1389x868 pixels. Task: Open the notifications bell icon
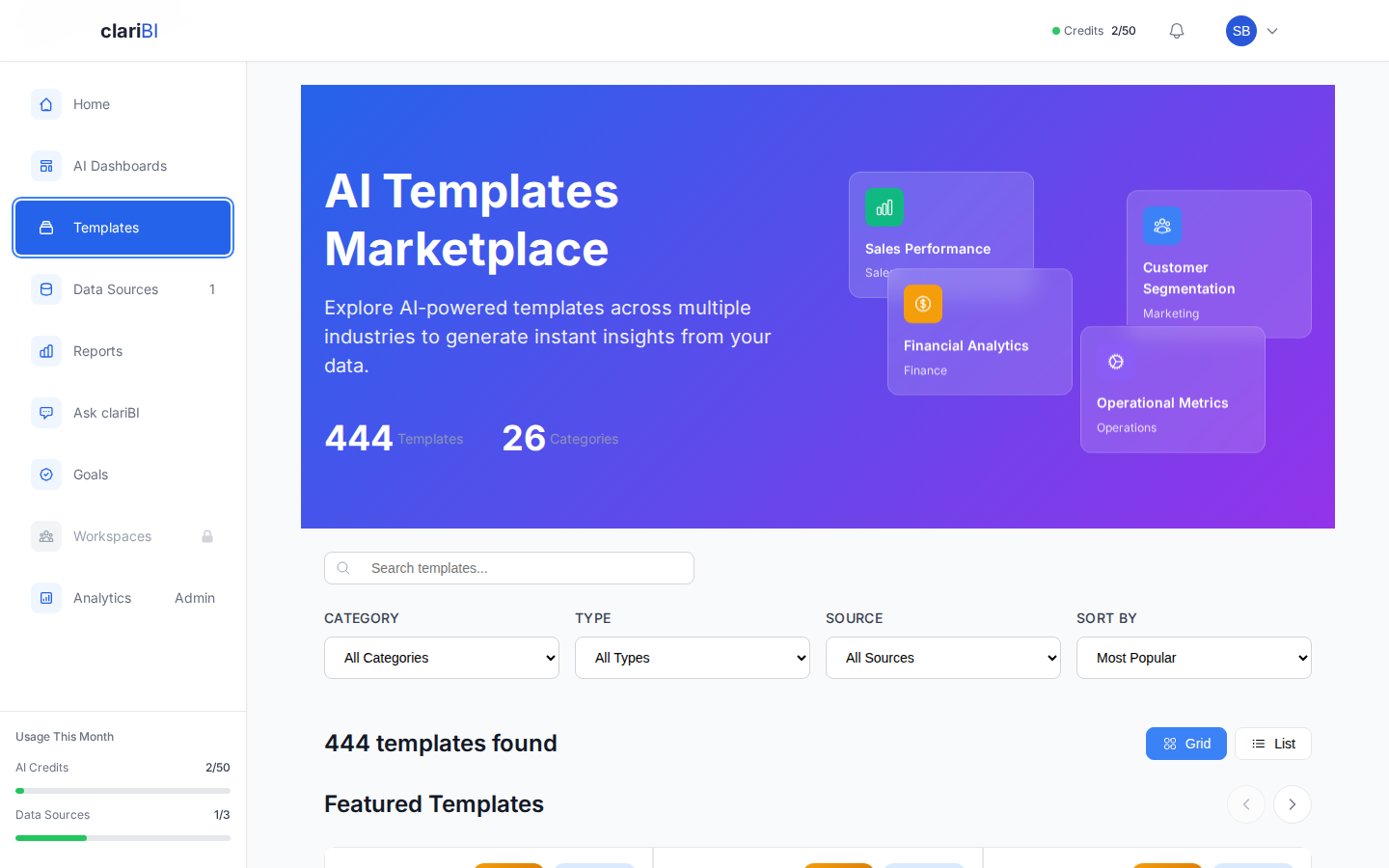tap(1176, 30)
